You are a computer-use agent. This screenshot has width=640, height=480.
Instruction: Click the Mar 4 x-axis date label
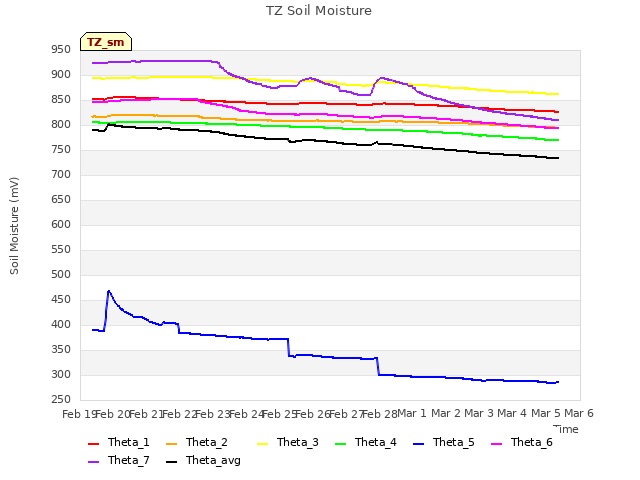point(512,413)
